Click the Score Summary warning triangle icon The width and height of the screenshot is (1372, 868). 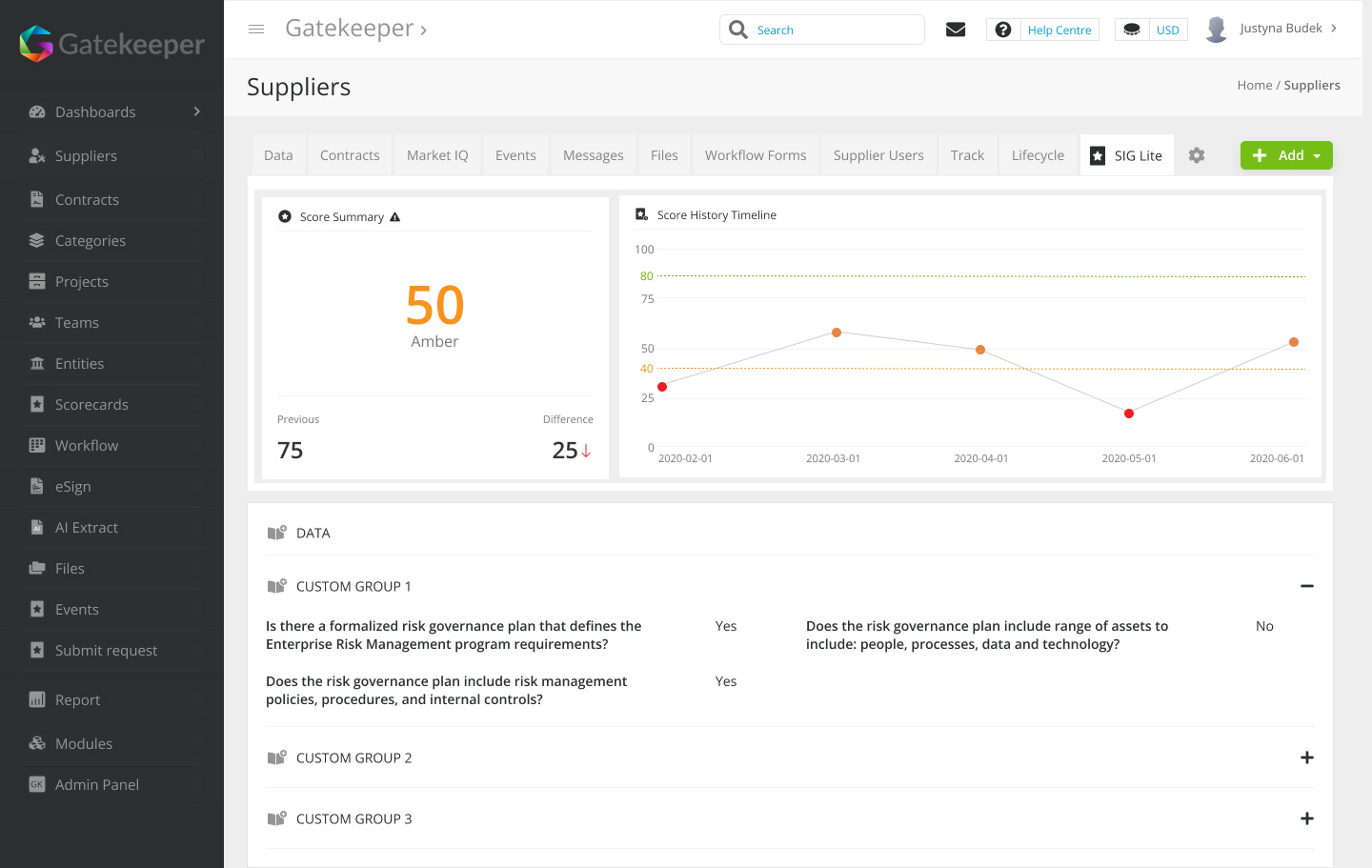(x=394, y=216)
